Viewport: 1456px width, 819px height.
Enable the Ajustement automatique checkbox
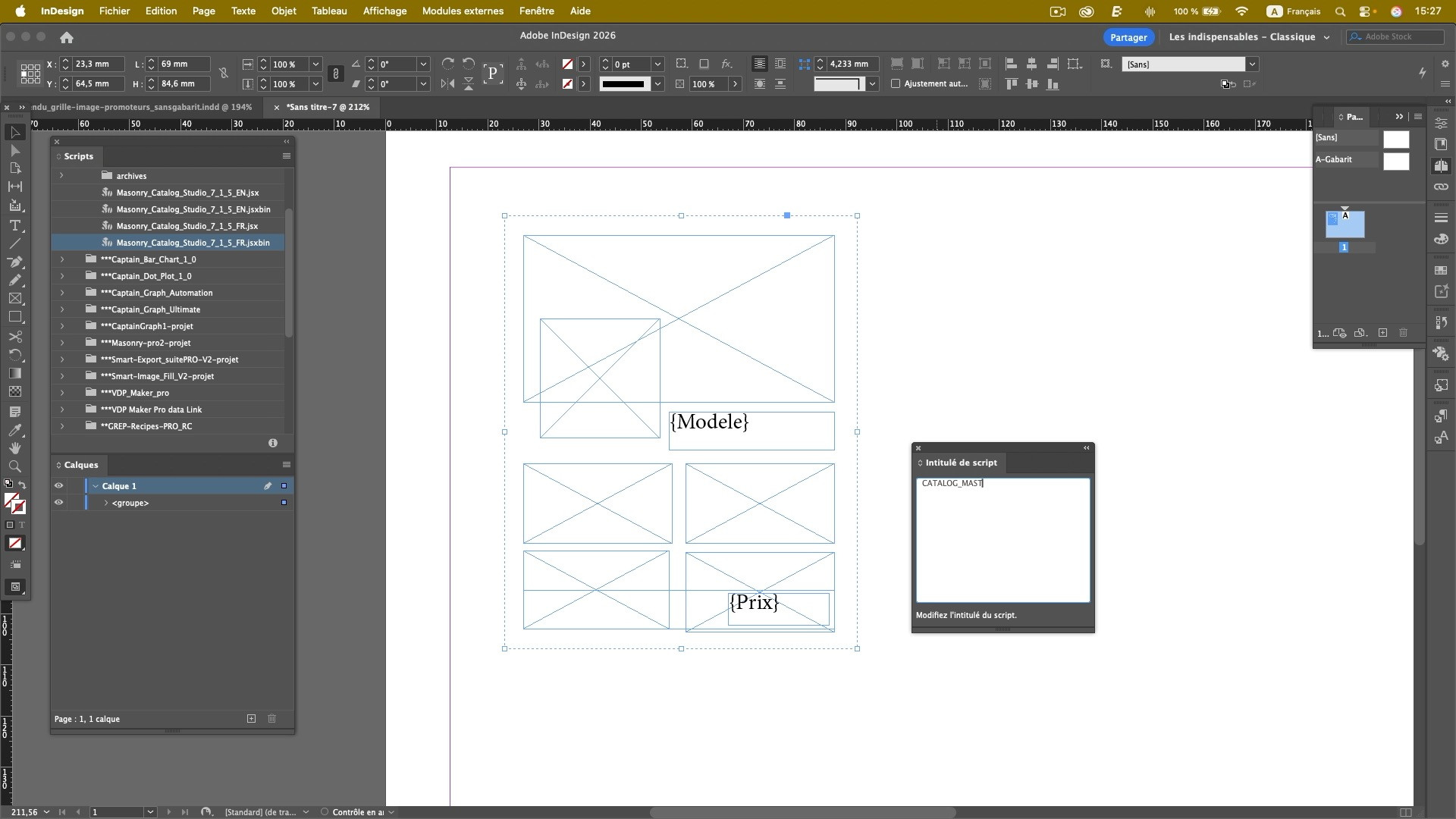coord(896,83)
